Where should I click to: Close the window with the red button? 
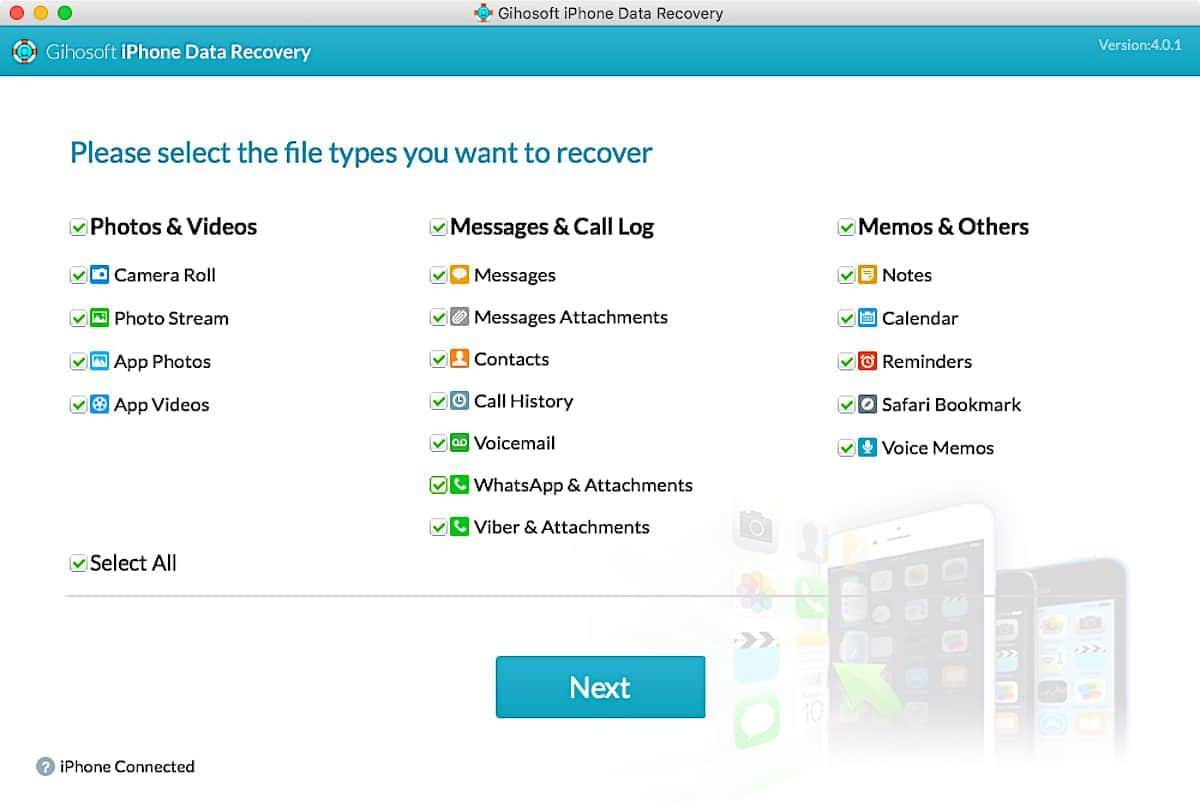pyautogui.click(x=16, y=13)
